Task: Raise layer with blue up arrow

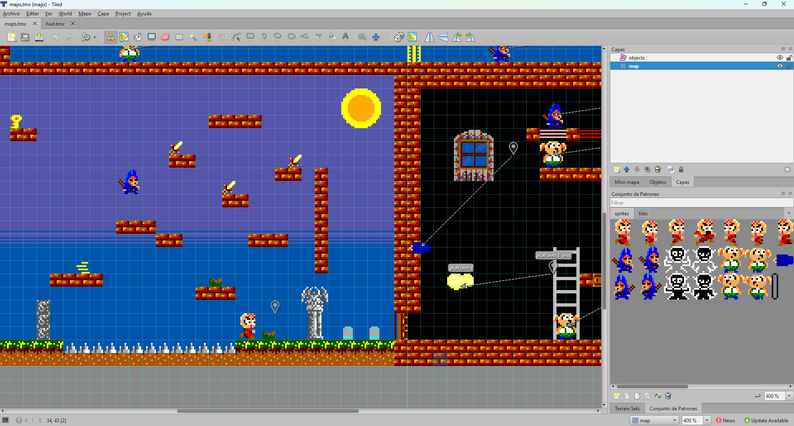Action: click(x=627, y=170)
